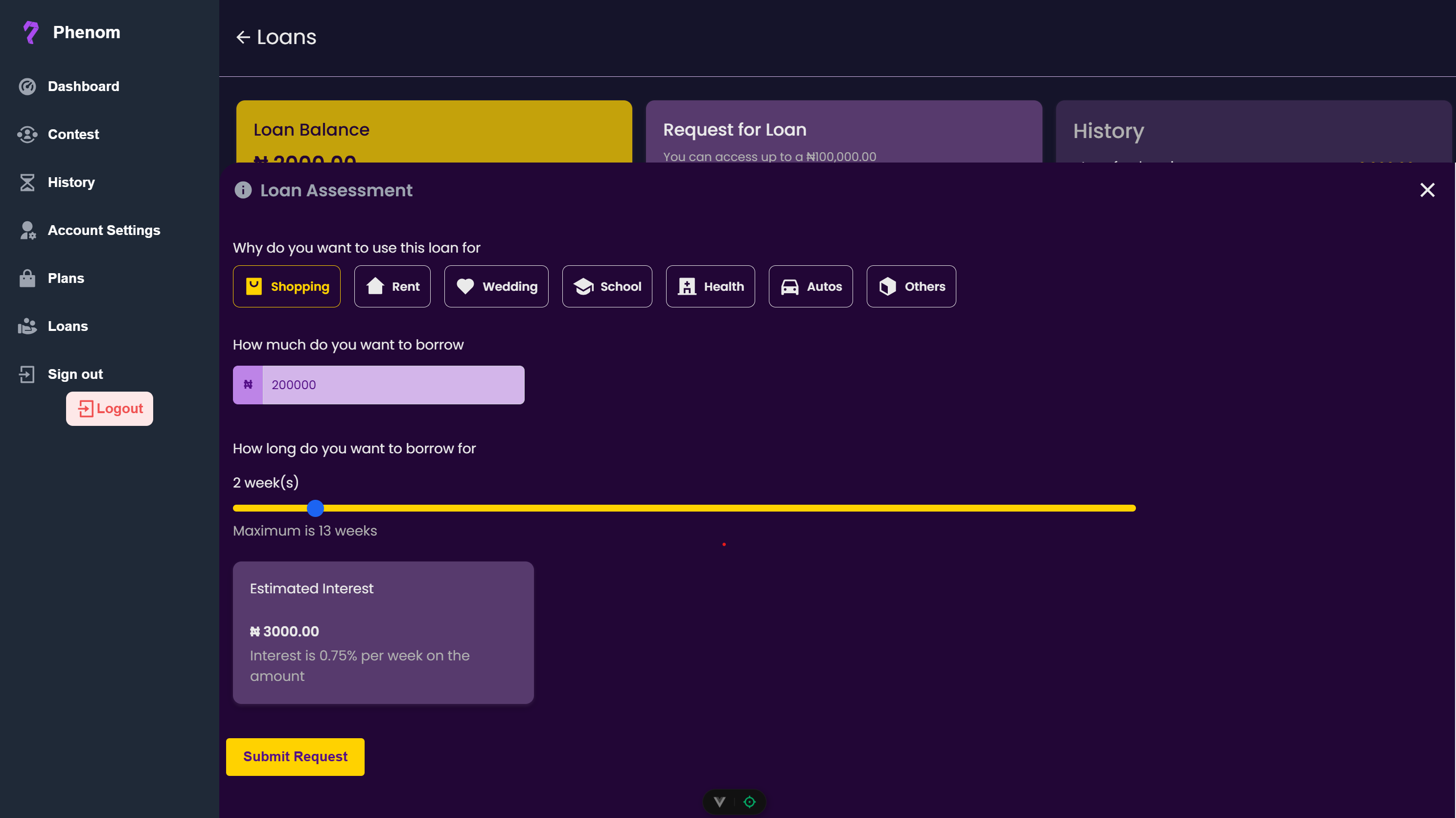
Task: Select the Wedding loan category icon
Action: 466,286
